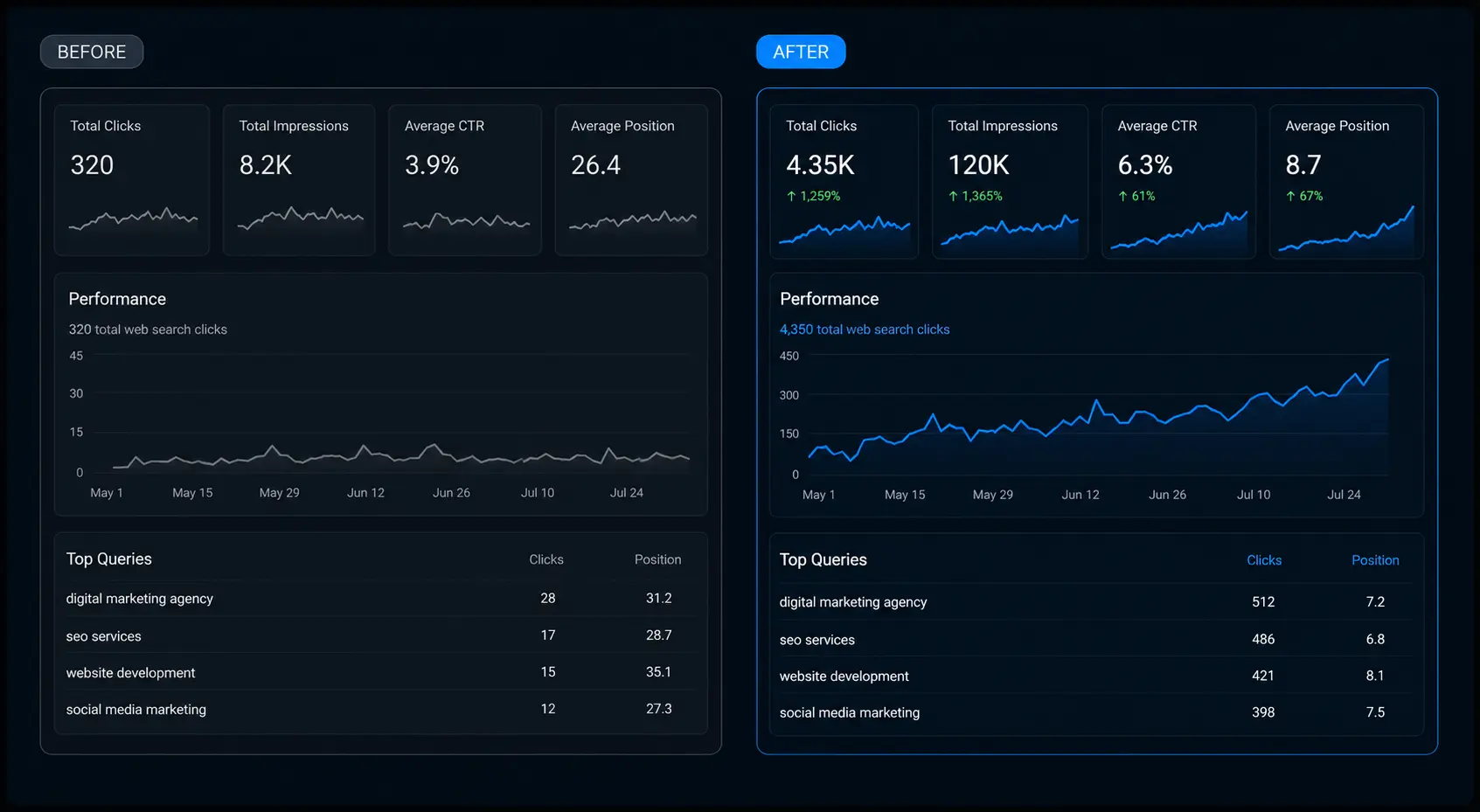Viewport: 1480px width, 812px height.
Task: Click the green up arrow beside 1,365%
Action: 953,197
